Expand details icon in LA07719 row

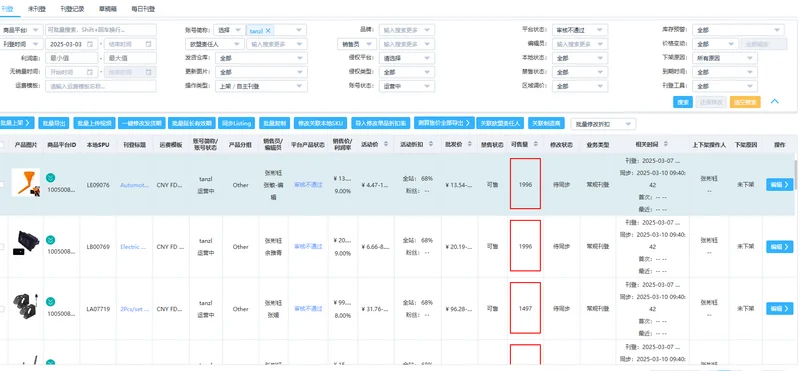51,302
